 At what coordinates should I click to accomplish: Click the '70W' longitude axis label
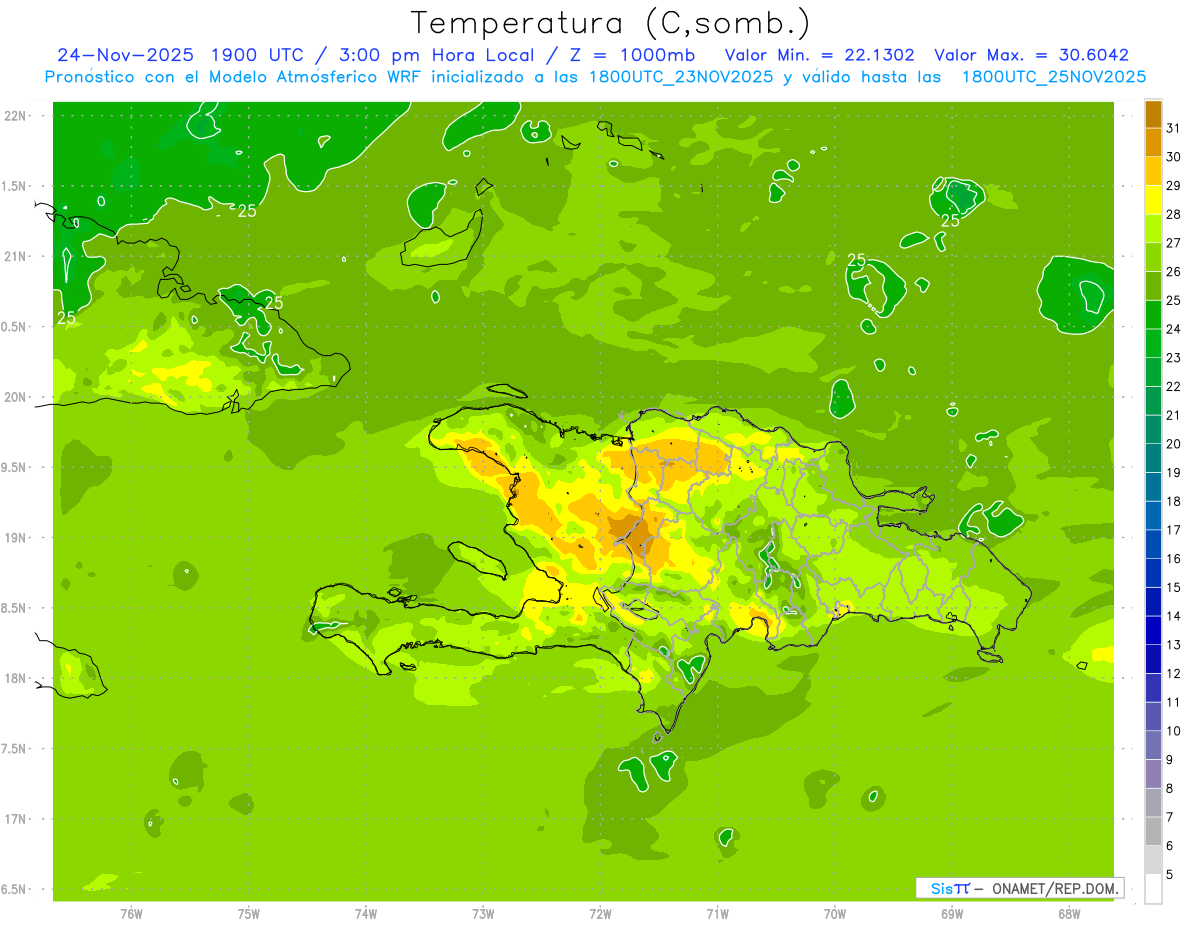click(x=835, y=914)
